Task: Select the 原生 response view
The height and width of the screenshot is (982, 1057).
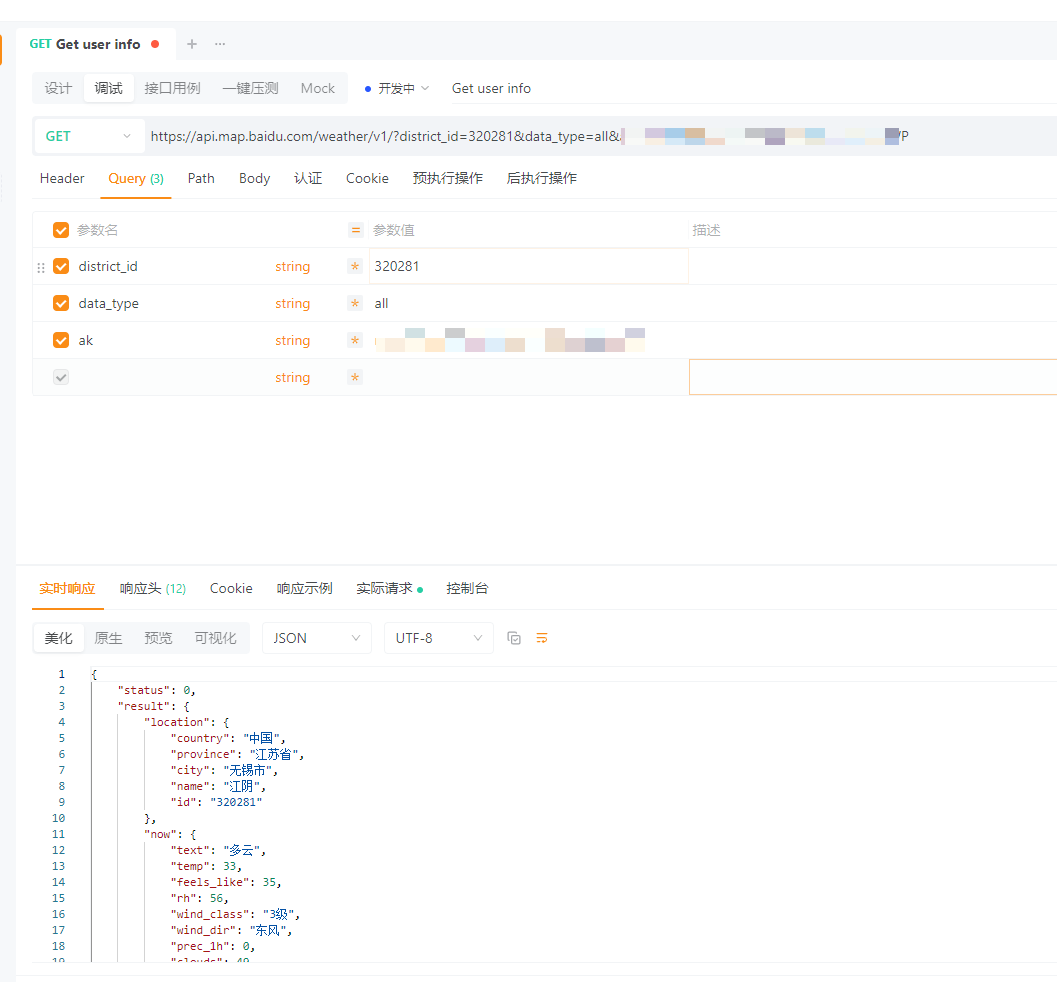Action: tap(109, 638)
